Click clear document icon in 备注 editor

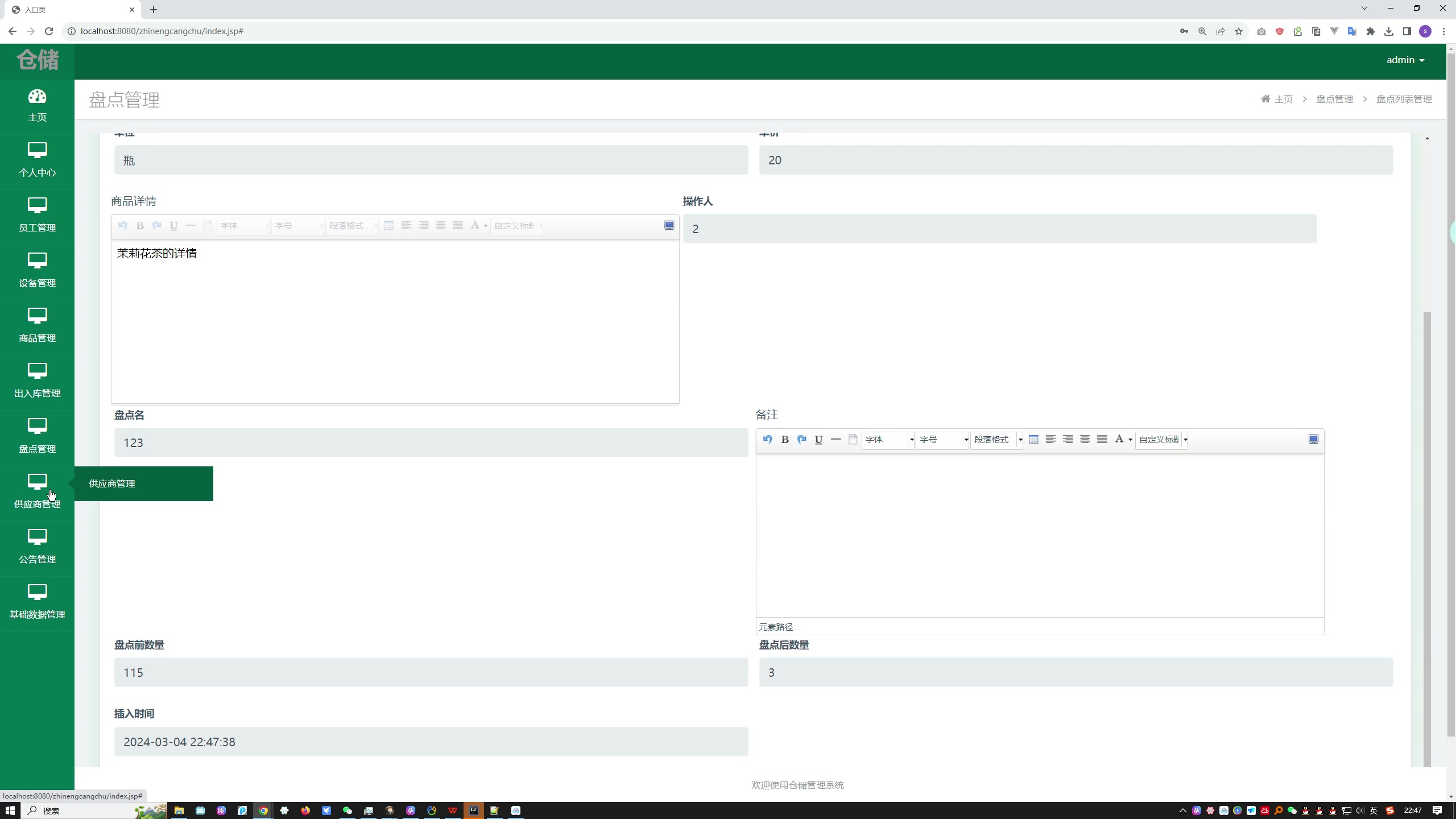tap(853, 439)
